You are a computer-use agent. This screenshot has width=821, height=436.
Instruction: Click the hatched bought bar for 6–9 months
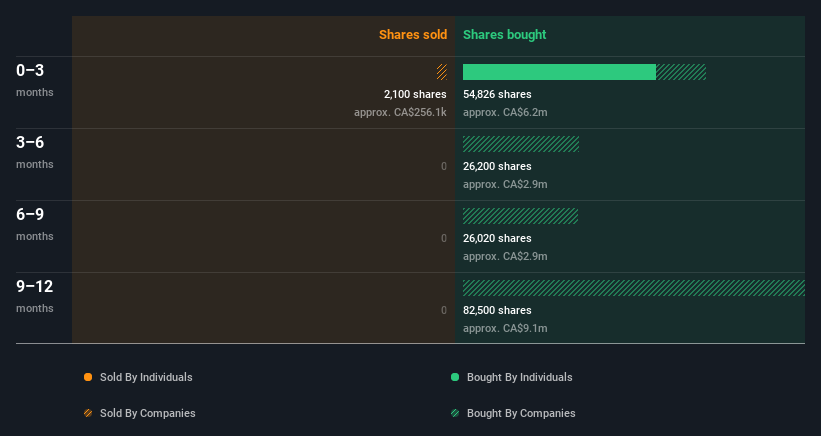(x=520, y=216)
